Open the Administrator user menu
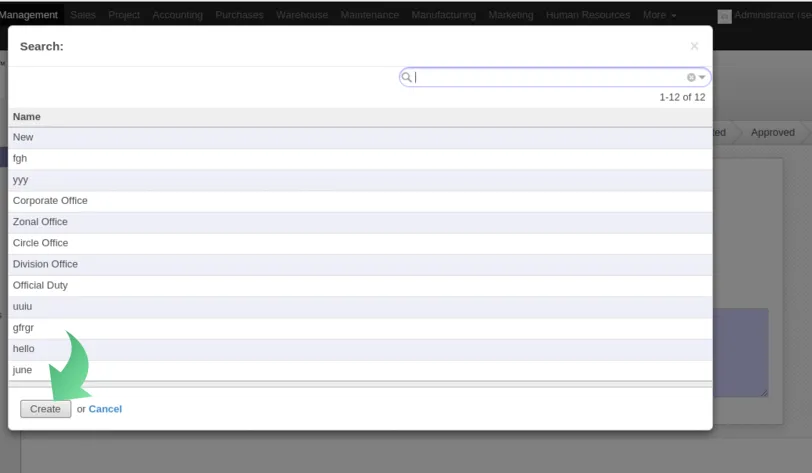Viewport: 812px width, 473px height. tap(765, 15)
